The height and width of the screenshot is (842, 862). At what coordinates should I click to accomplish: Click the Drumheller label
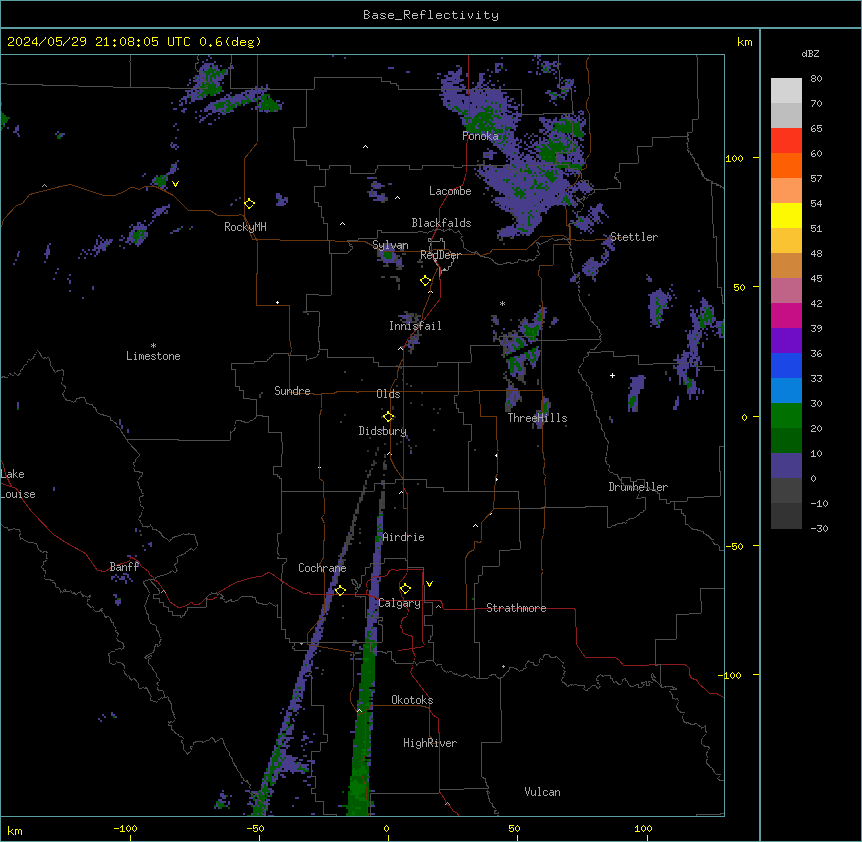[638, 487]
